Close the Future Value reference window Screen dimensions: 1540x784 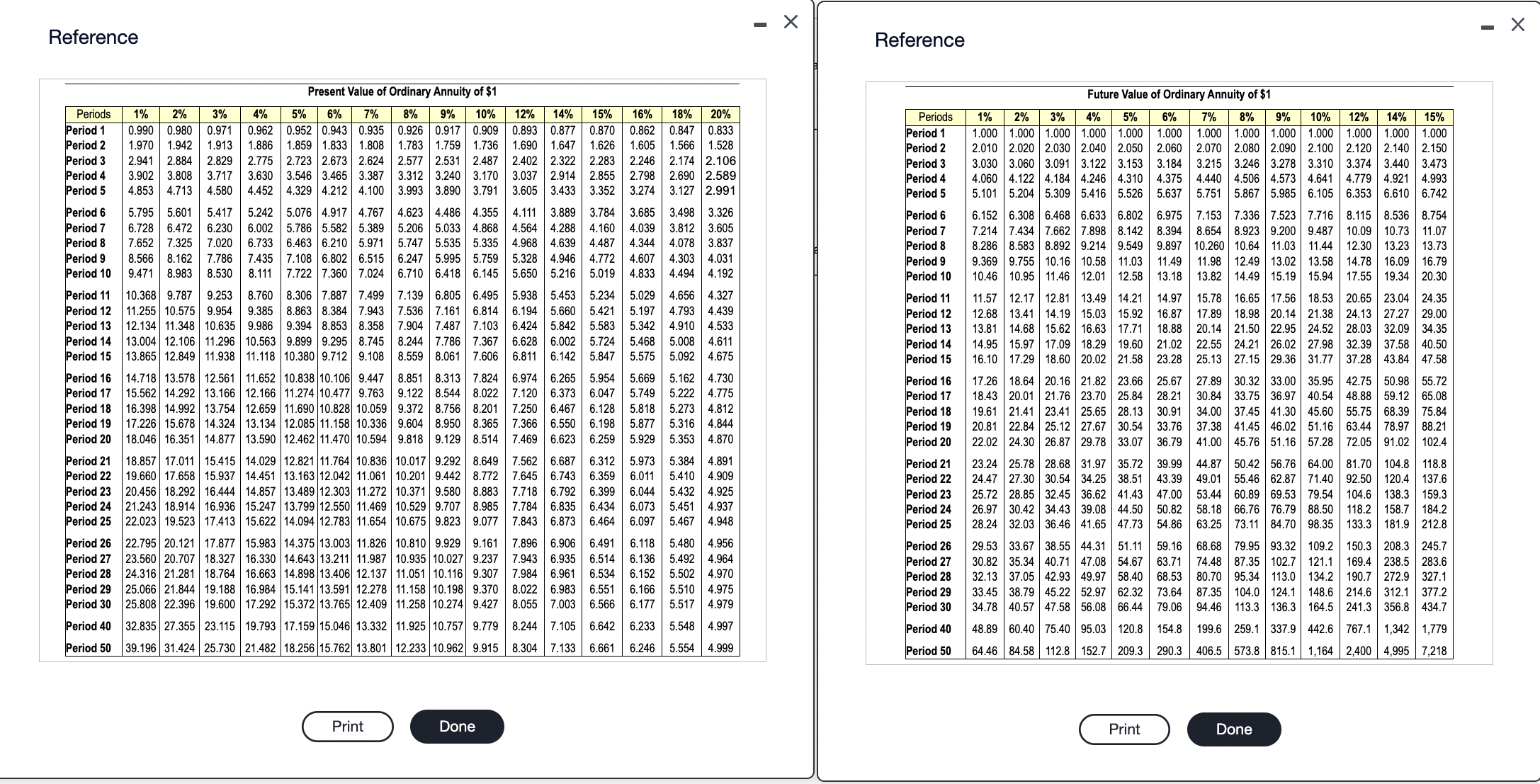tap(1517, 25)
